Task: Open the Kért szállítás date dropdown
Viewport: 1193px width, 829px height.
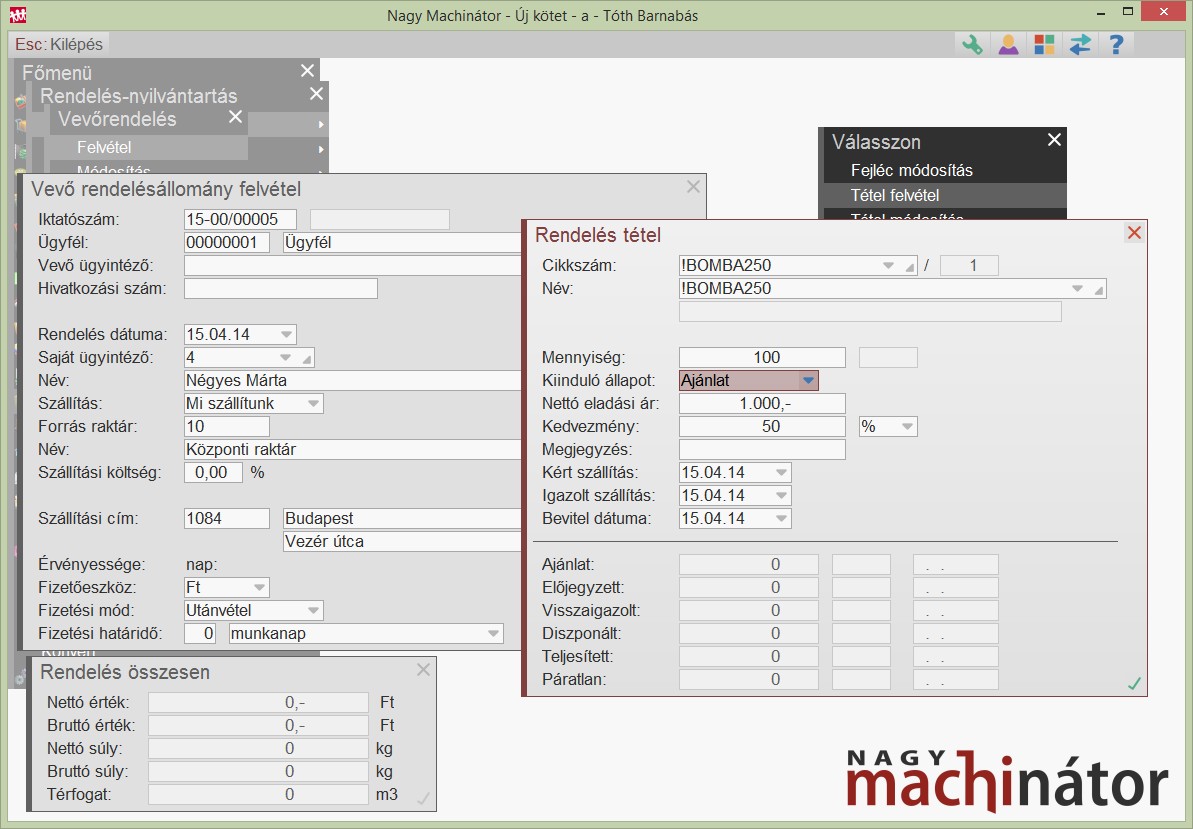Action: 781,473
